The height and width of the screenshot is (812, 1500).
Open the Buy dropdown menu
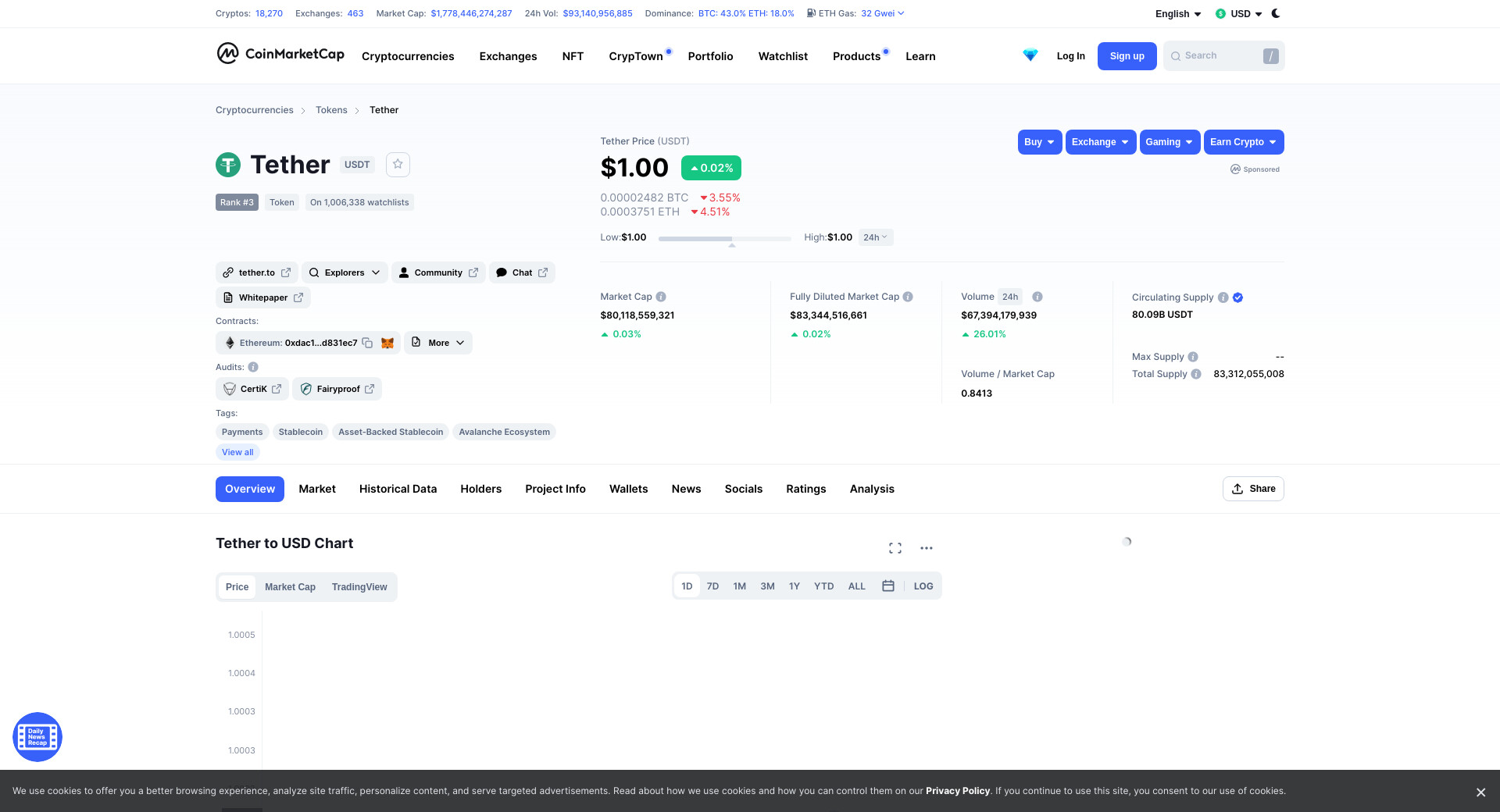coord(1039,142)
